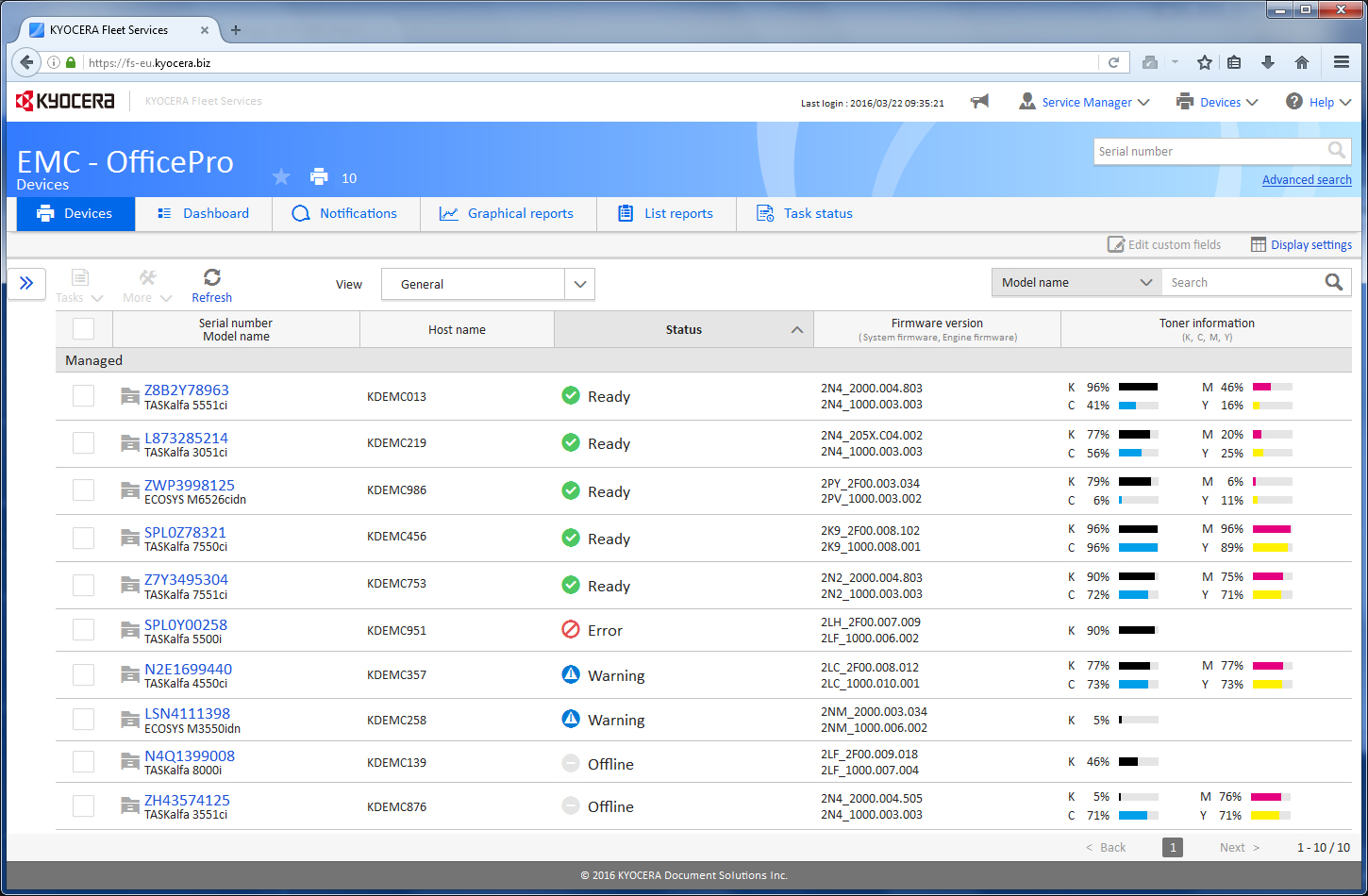
Task: Click the Refresh icon in the toolbar
Action: [x=212, y=276]
